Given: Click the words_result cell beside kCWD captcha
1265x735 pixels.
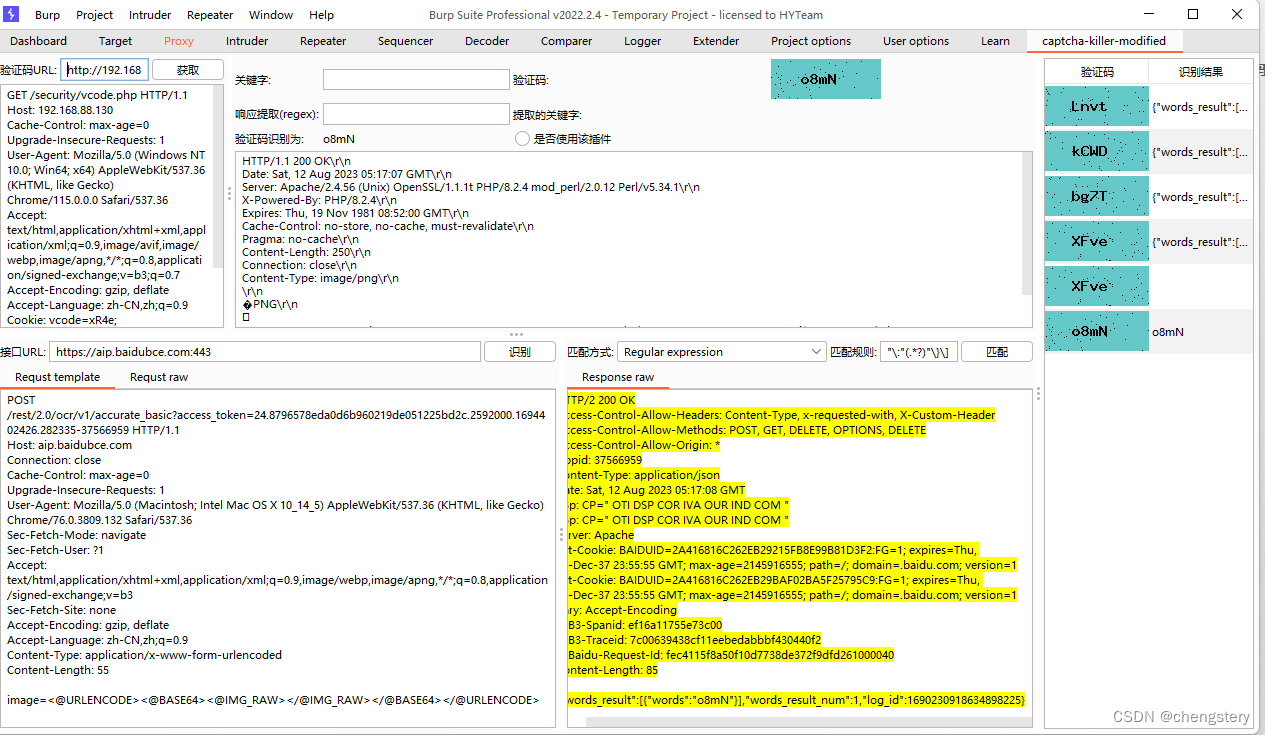Looking at the screenshot, I should [1200, 151].
